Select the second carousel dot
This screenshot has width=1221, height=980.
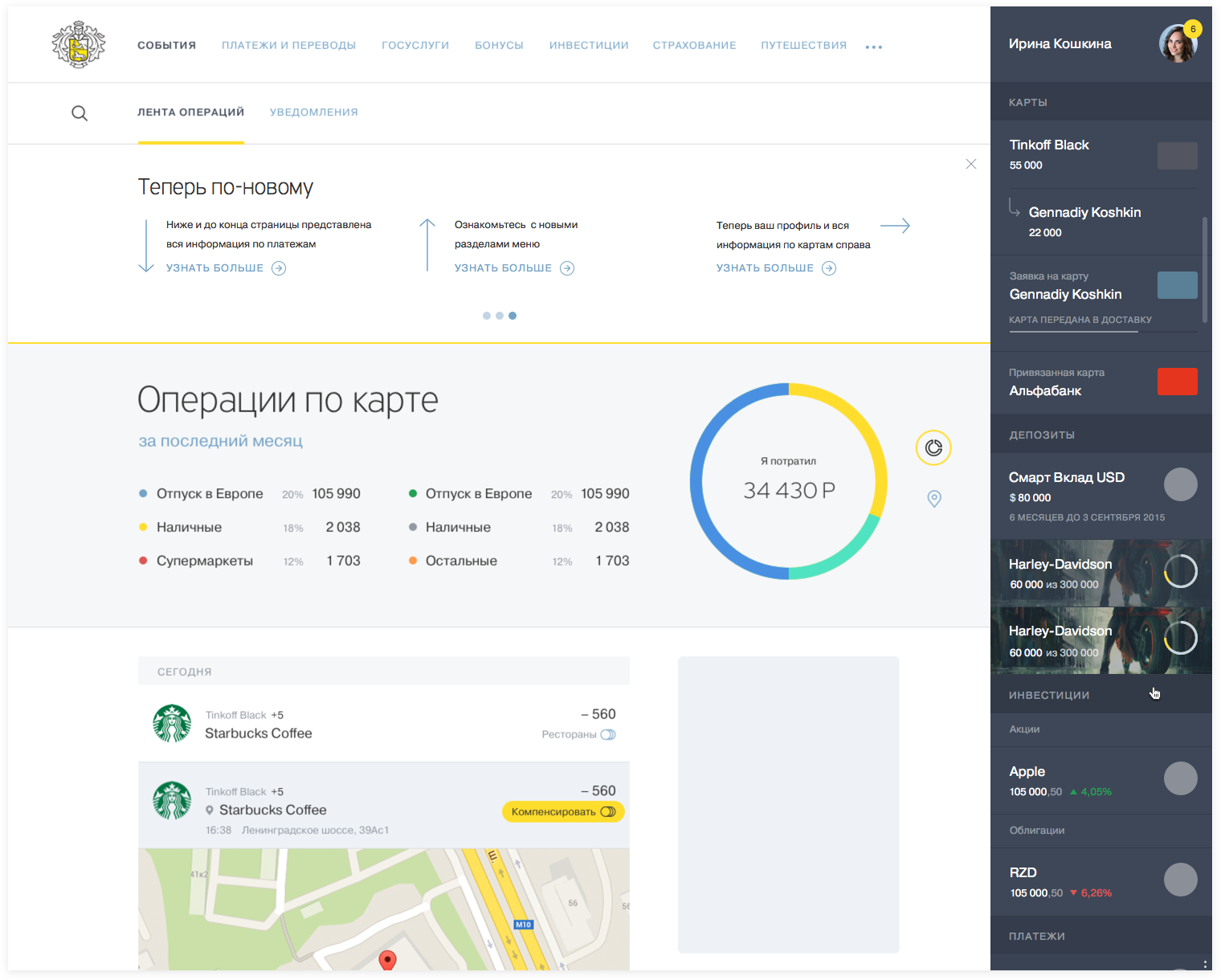(500, 316)
